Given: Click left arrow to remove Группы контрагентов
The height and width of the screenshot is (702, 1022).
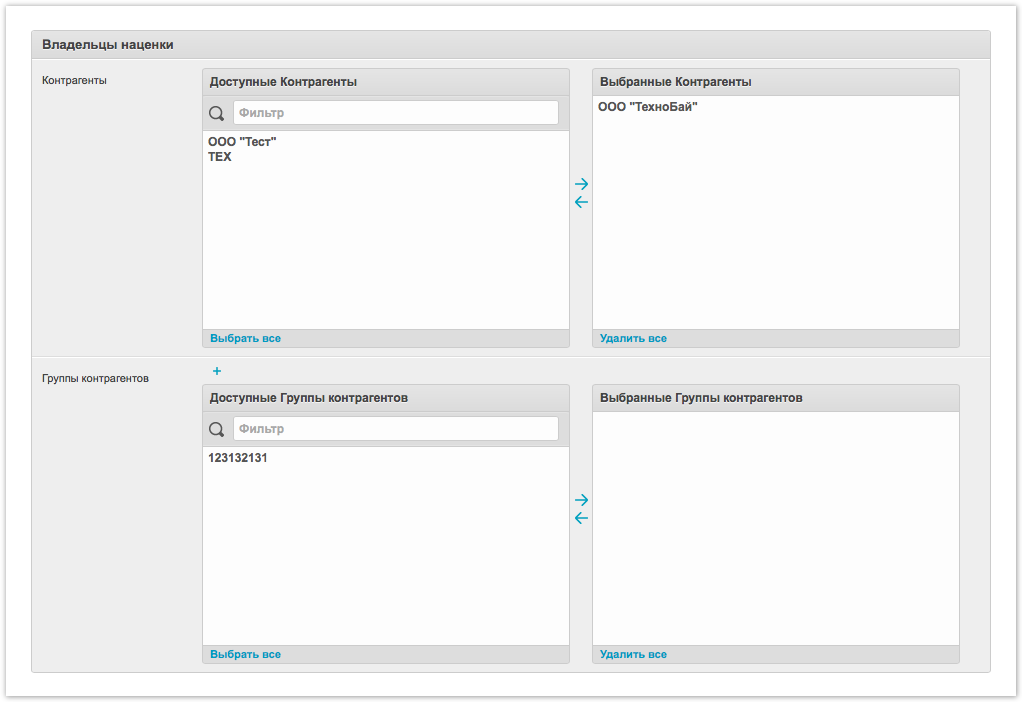Looking at the screenshot, I should pyautogui.click(x=581, y=518).
